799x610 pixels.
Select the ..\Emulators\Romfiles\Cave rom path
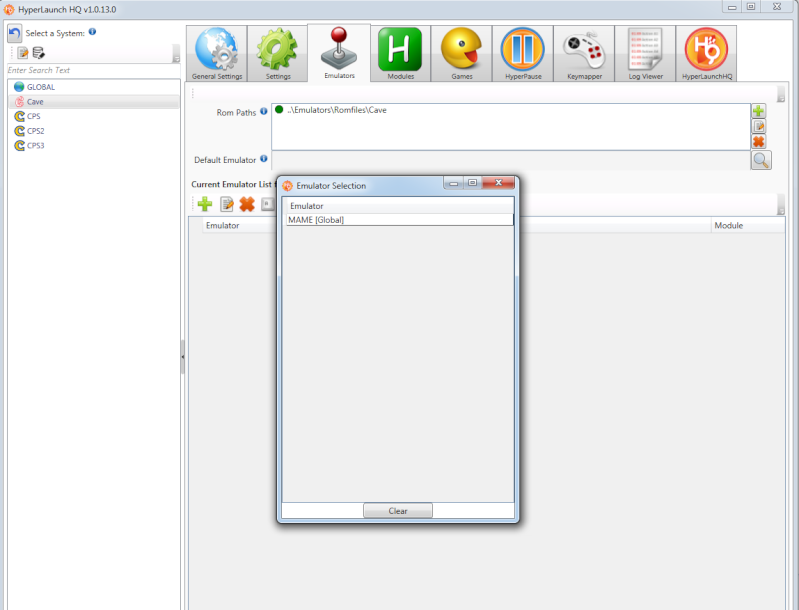pyautogui.click(x=336, y=110)
